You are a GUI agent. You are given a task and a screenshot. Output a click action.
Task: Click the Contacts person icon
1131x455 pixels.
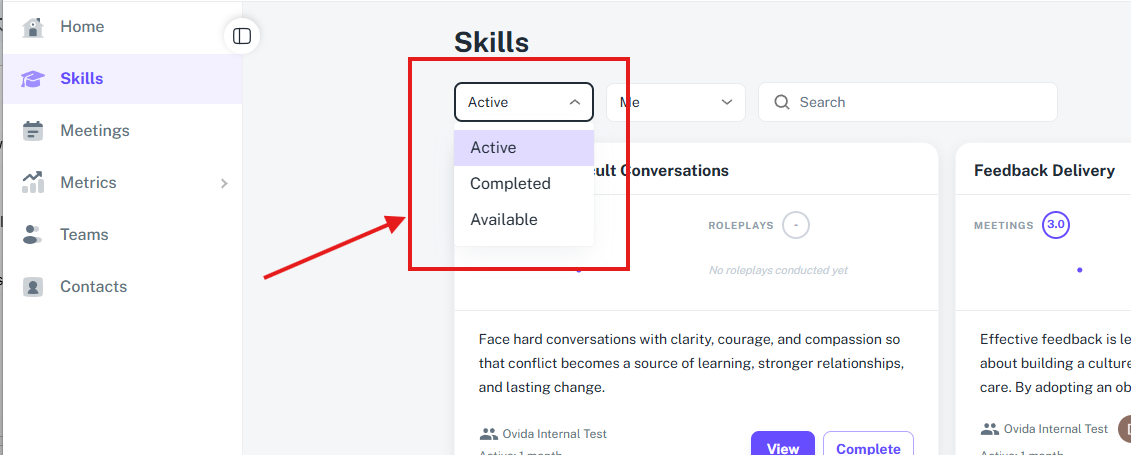32,287
